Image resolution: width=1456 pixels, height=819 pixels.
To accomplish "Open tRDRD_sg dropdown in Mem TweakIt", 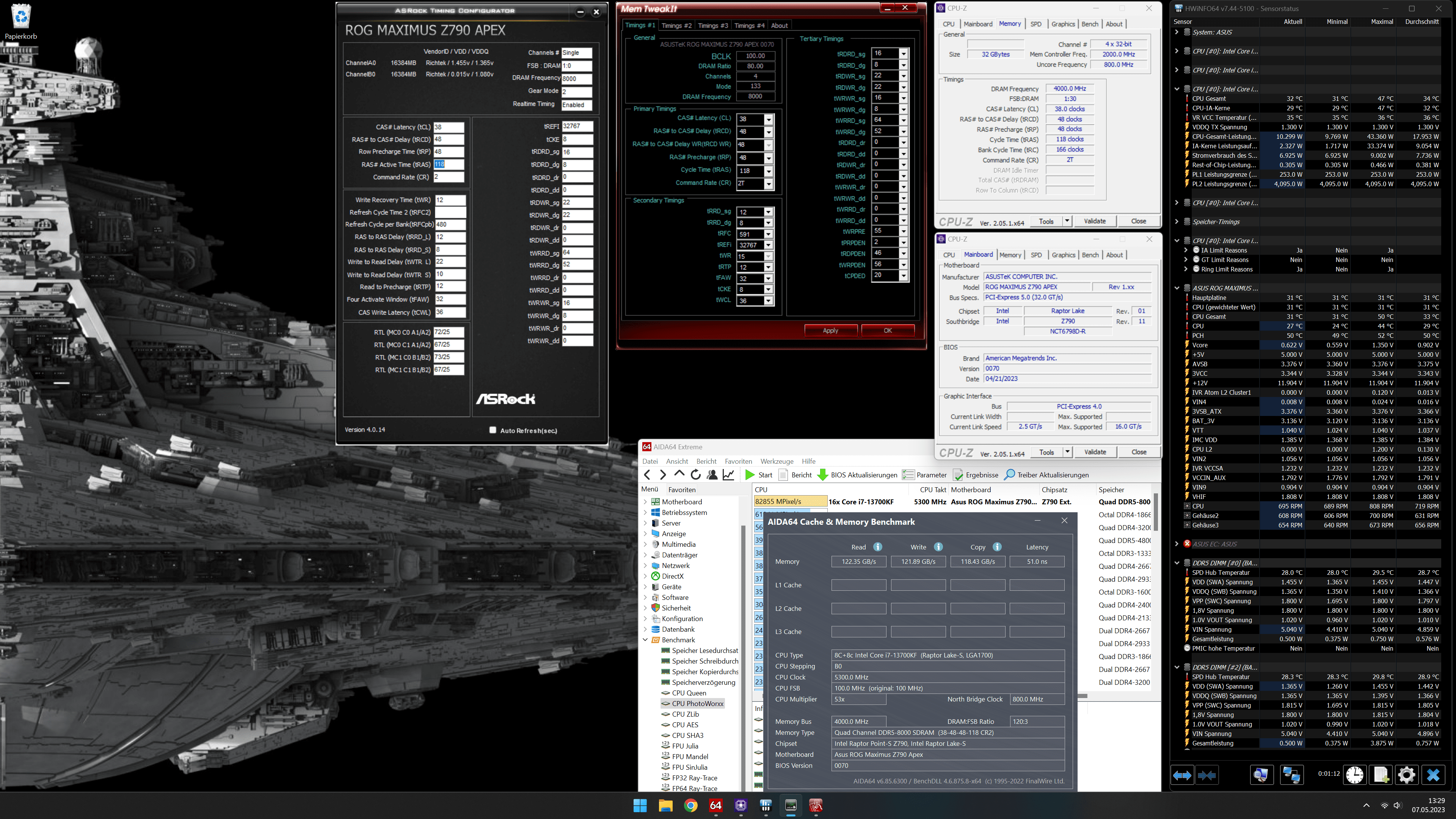I will pos(903,54).
